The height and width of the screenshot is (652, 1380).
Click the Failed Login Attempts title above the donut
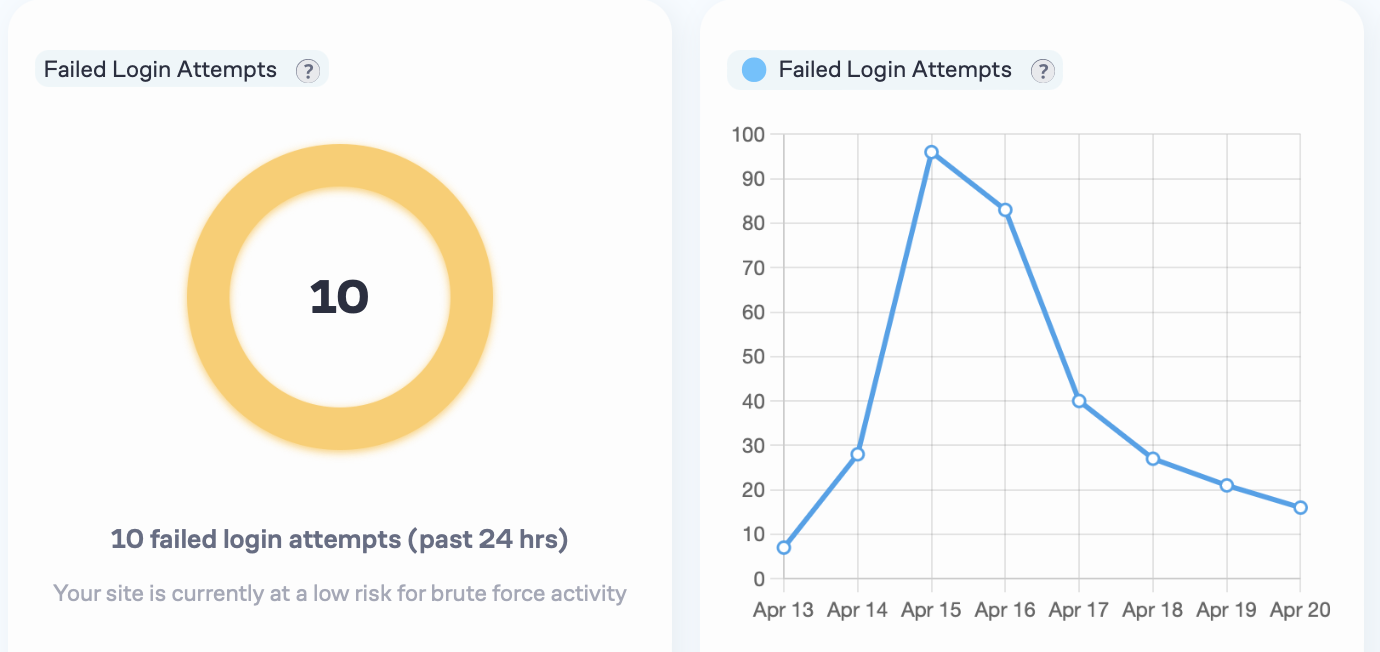(160, 70)
